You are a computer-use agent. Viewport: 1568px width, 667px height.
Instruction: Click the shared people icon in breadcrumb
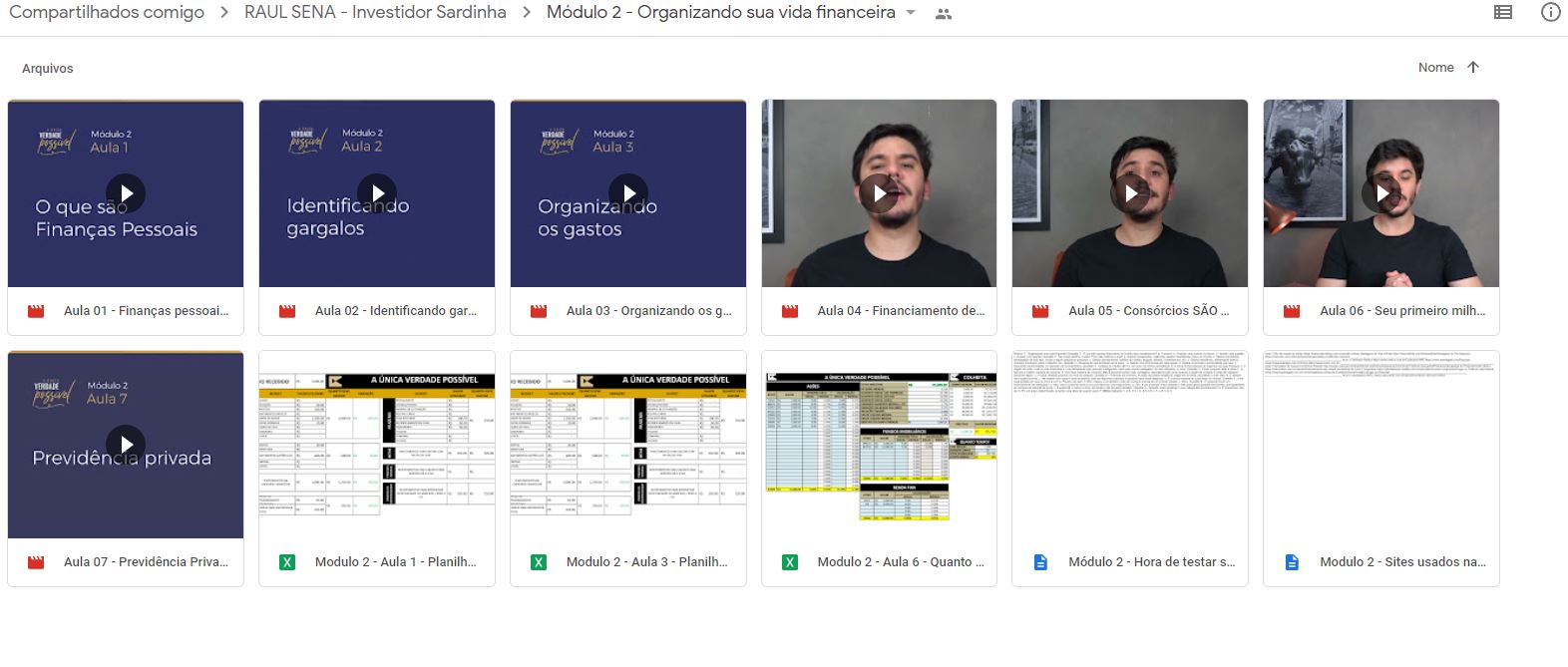click(x=944, y=14)
